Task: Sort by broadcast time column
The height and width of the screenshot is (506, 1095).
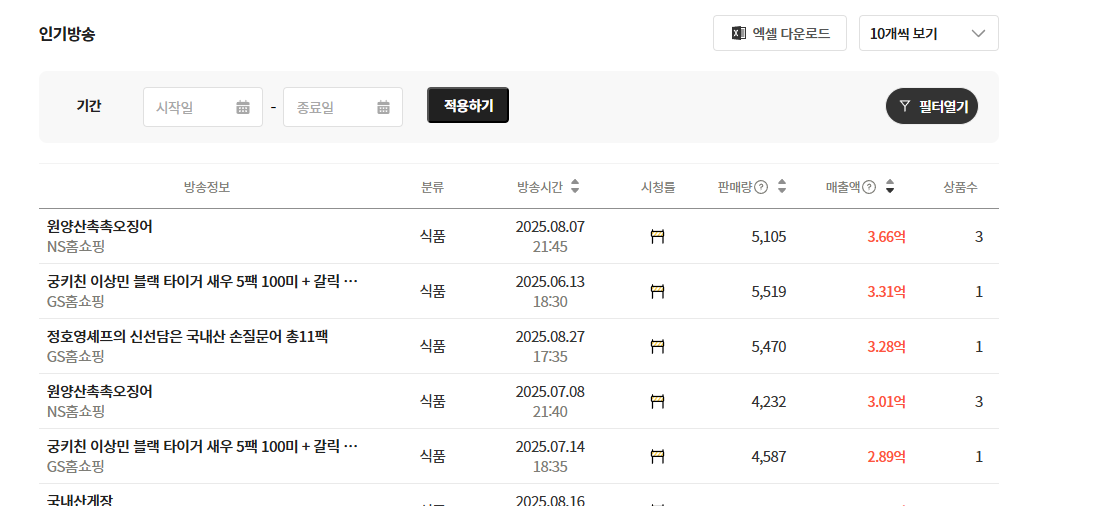Action: coord(575,187)
